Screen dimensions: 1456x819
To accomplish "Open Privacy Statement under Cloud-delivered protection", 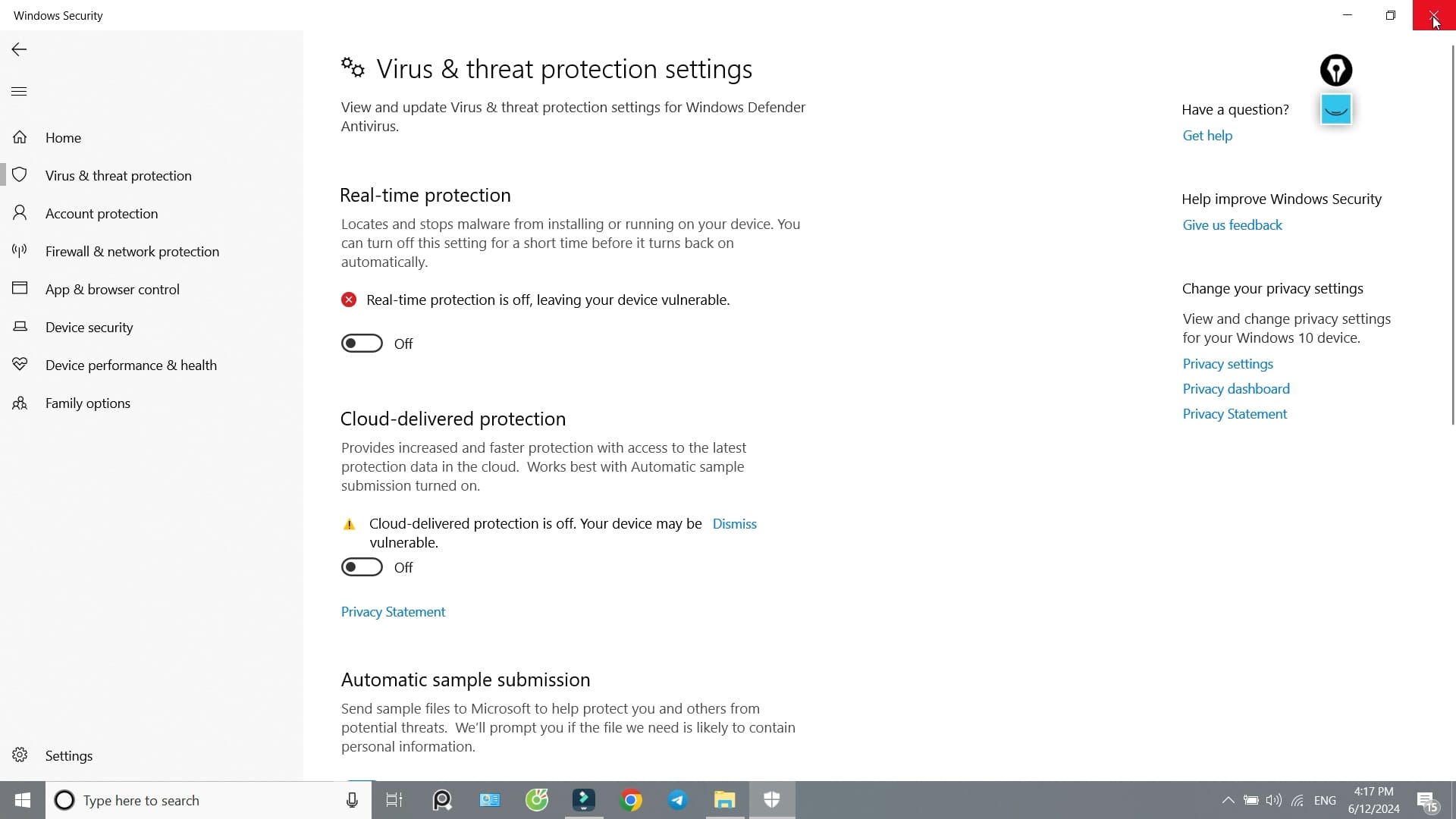I will [x=393, y=611].
